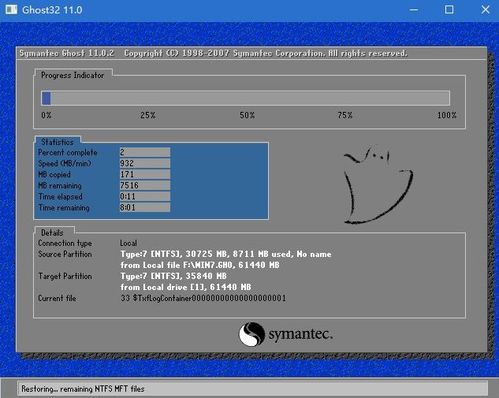Viewport: 499px width, 398px height.
Task: Click the 0% progress scale mark
Action: pyautogui.click(x=46, y=115)
